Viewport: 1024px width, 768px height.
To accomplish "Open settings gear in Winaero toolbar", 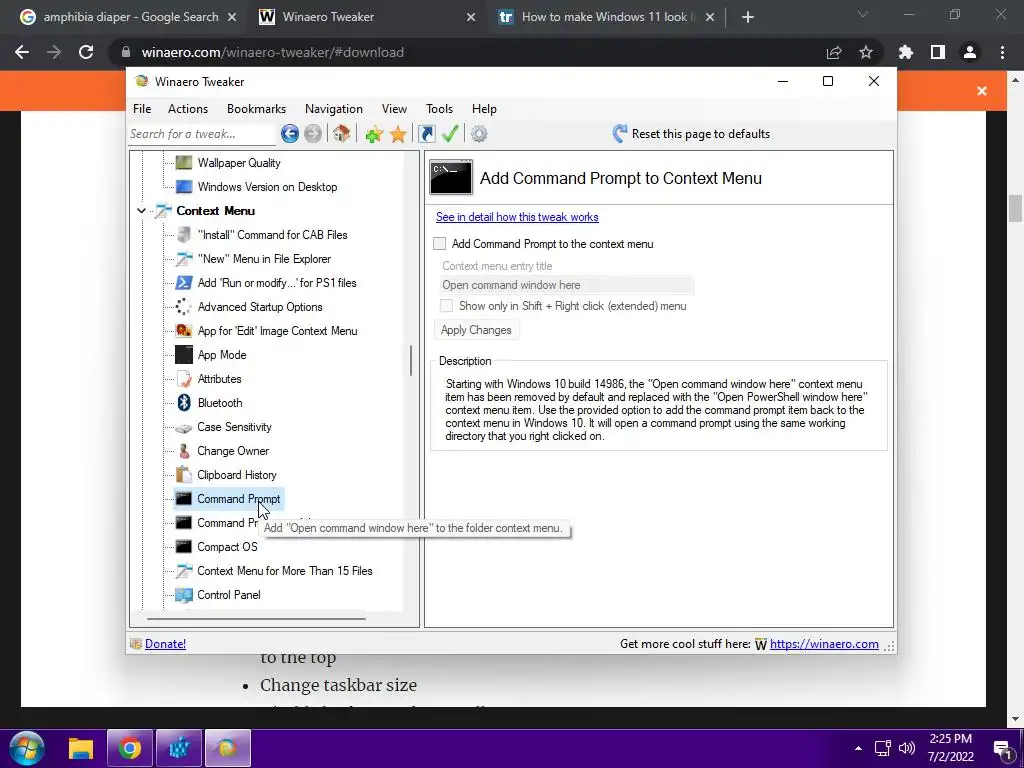I will 479,134.
